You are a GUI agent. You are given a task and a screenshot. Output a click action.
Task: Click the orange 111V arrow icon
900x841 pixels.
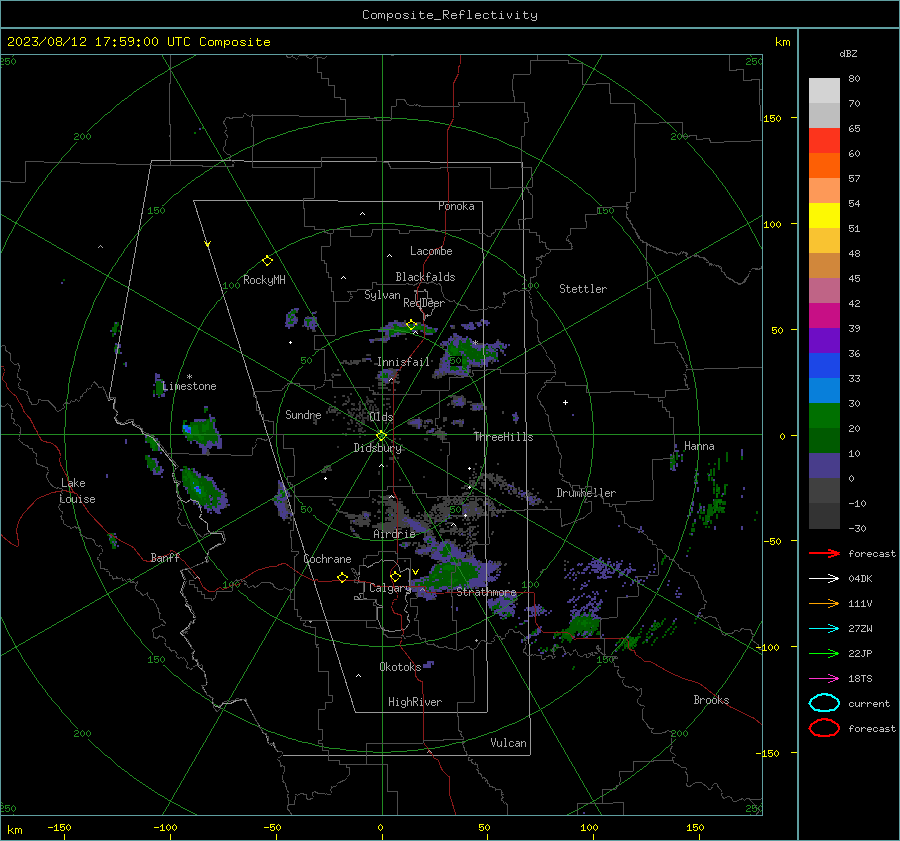point(824,603)
